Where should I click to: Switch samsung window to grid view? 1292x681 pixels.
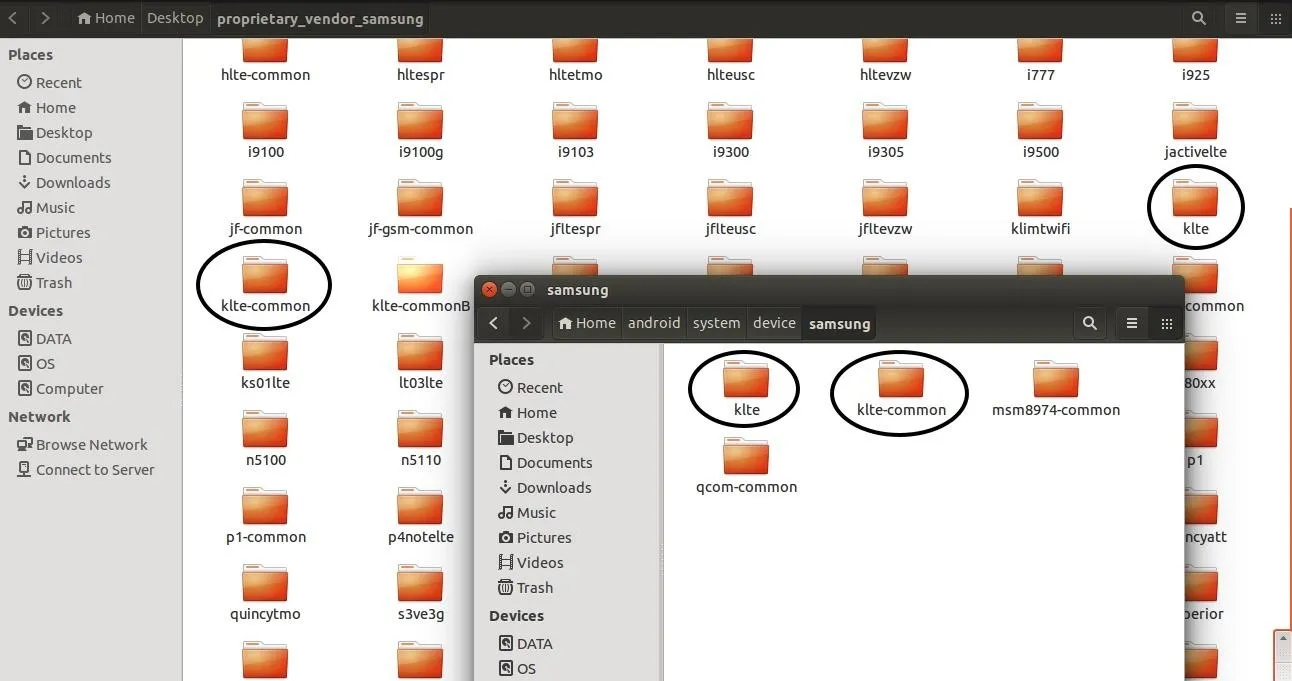pos(1166,323)
